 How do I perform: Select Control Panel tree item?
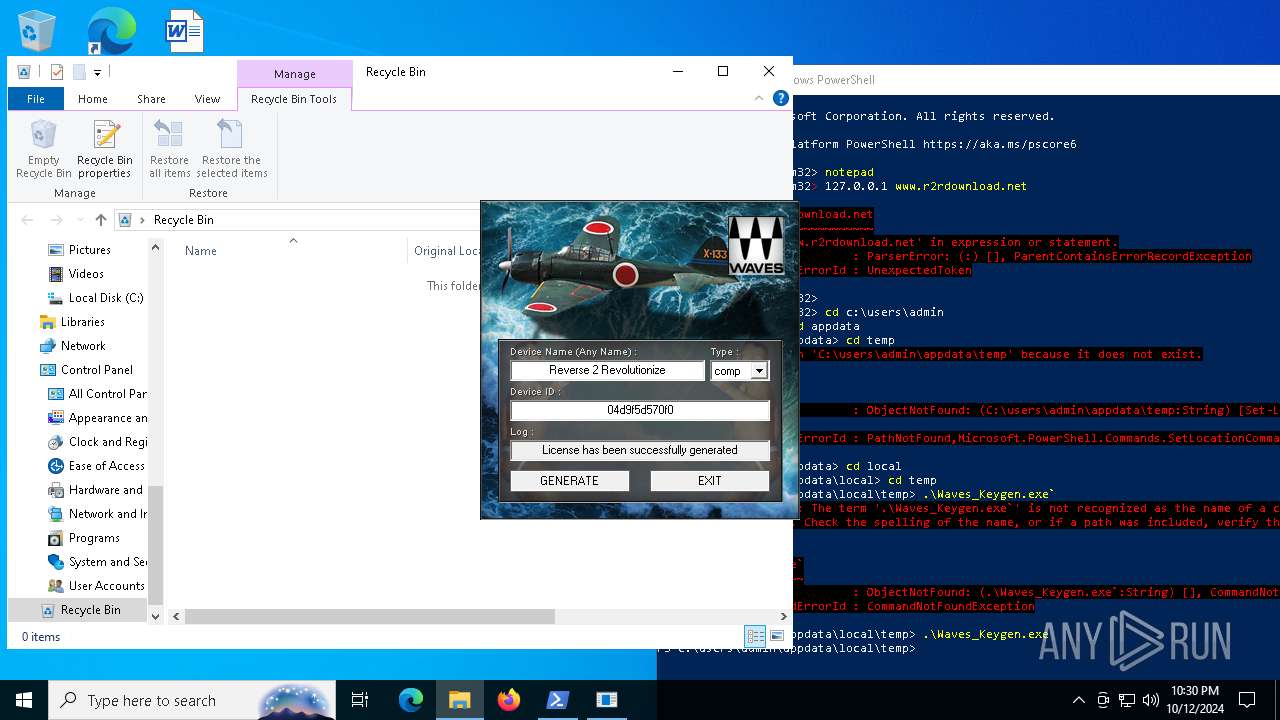[x=96, y=370]
